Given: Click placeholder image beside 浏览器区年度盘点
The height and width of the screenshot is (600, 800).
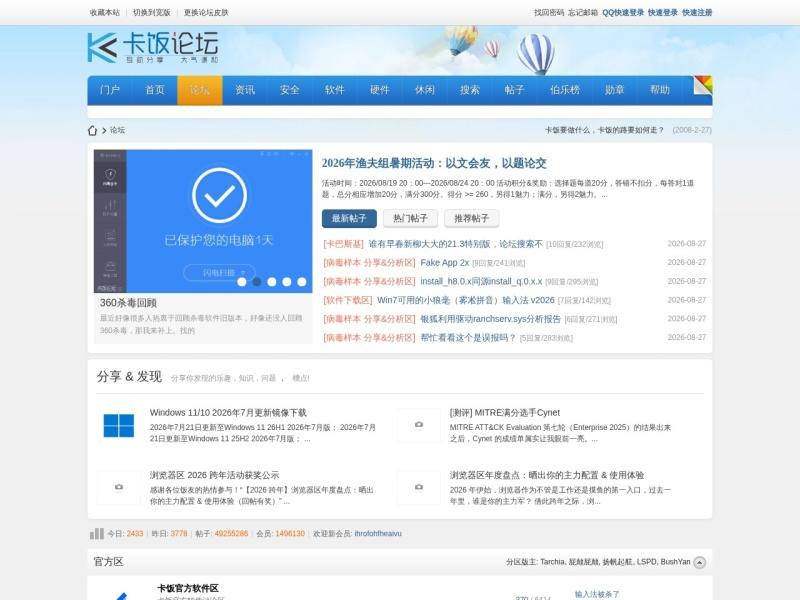Looking at the screenshot, I should tap(419, 487).
